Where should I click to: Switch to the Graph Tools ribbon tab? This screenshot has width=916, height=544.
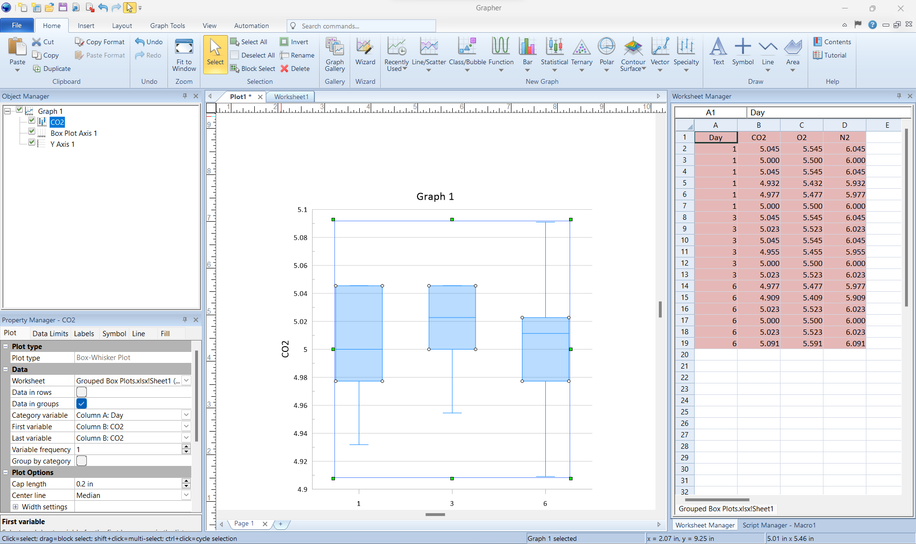pyautogui.click(x=167, y=25)
